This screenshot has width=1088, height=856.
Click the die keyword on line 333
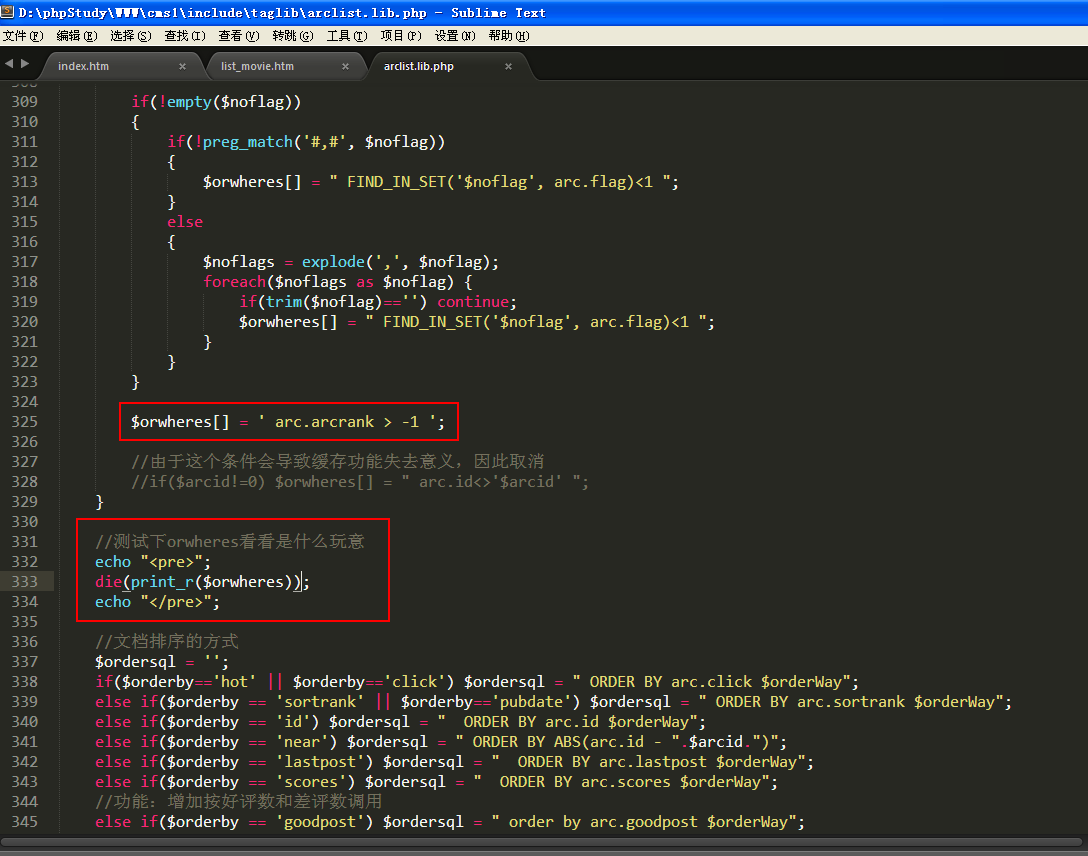click(x=108, y=582)
